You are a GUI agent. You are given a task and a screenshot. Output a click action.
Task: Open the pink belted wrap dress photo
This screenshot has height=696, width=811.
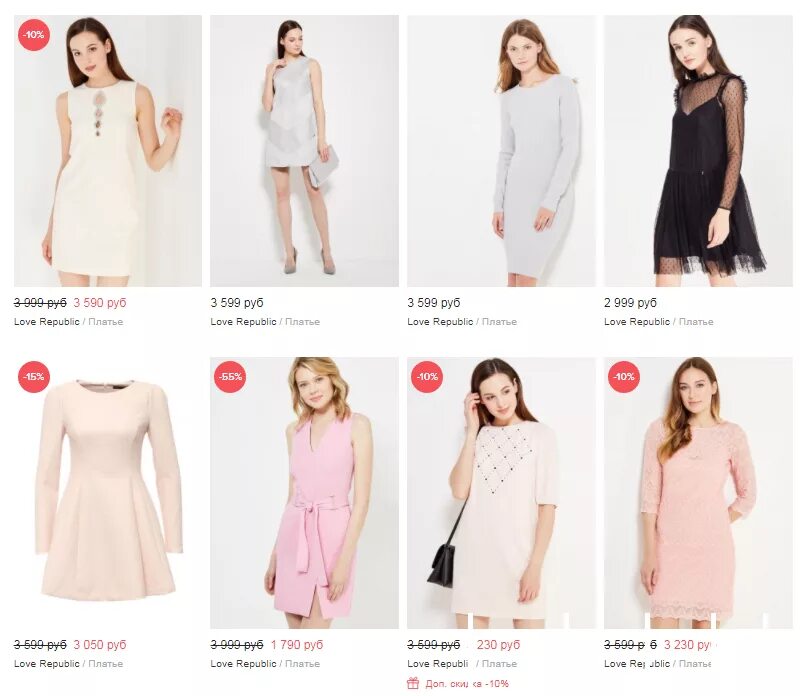tap(304, 493)
